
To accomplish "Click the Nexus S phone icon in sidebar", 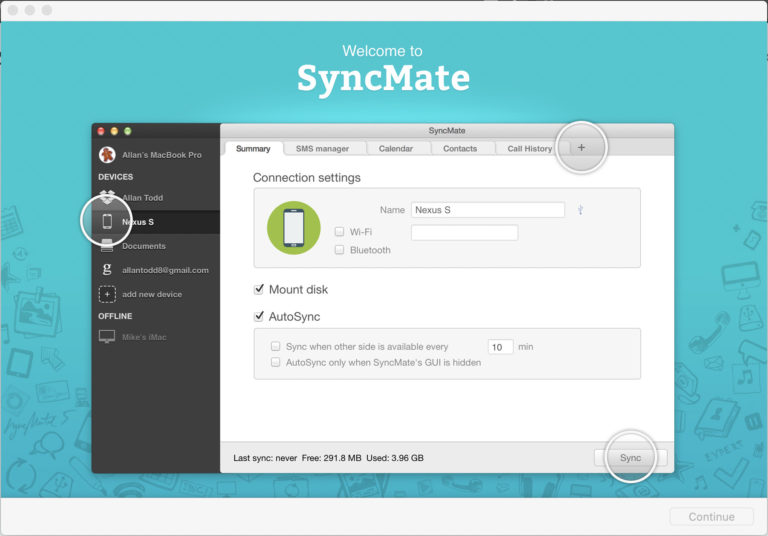I will (x=107, y=222).
